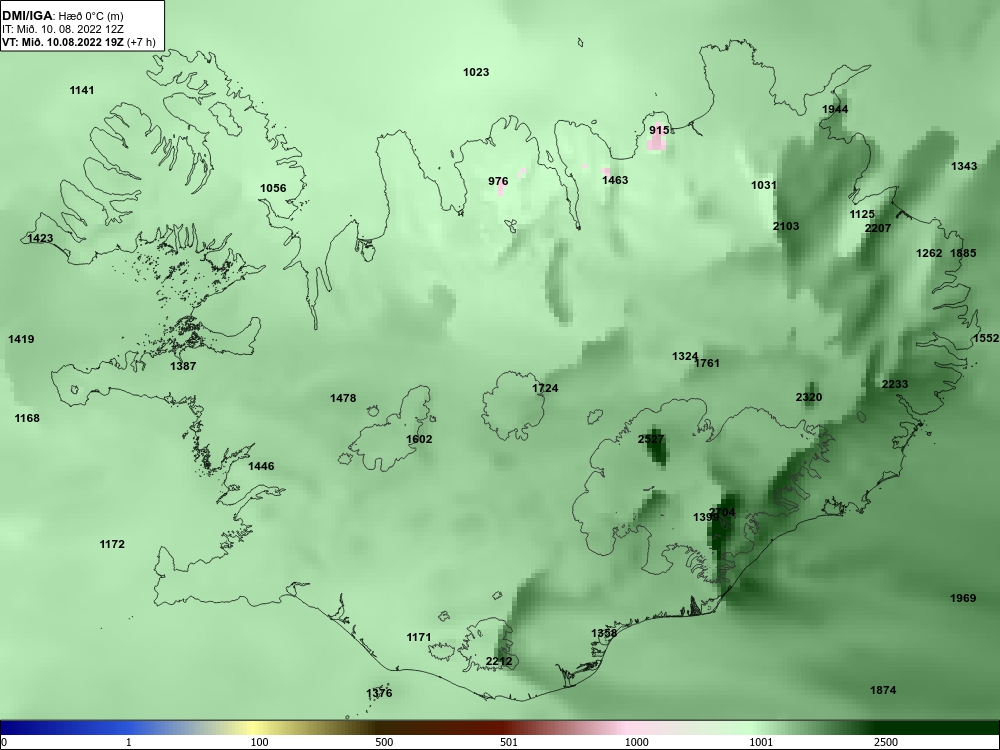Screen dimensions: 1000x750
Task: Select the 1446 height label
Action: (x=261, y=467)
